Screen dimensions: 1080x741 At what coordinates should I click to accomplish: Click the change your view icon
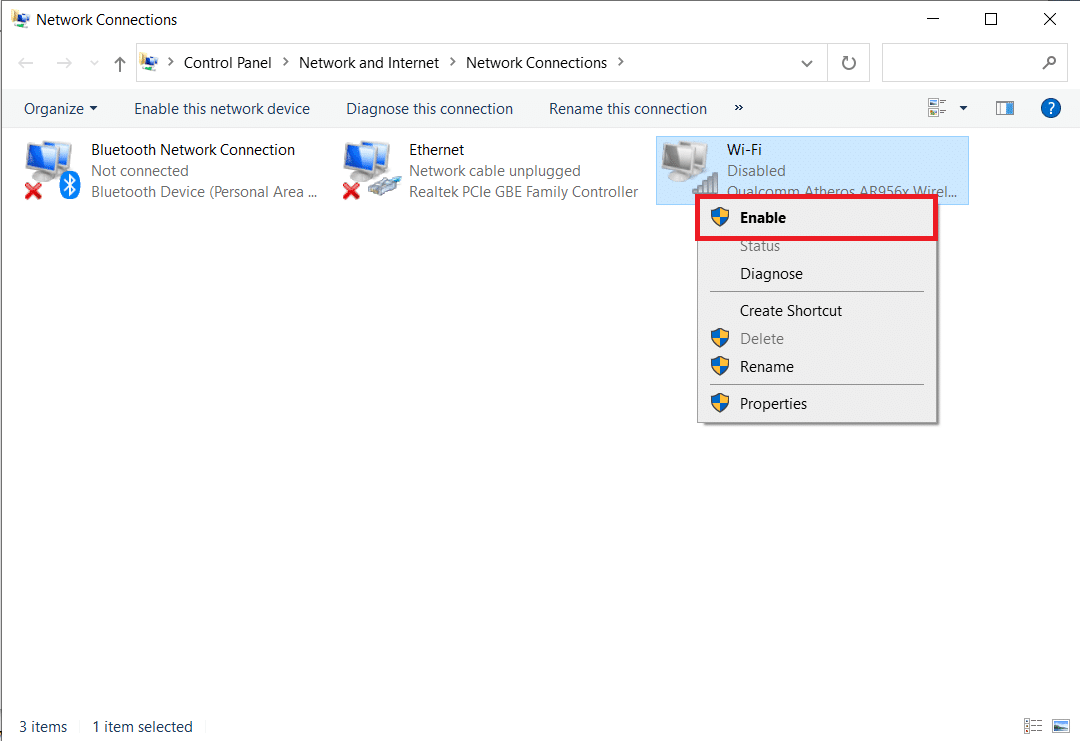click(x=937, y=108)
